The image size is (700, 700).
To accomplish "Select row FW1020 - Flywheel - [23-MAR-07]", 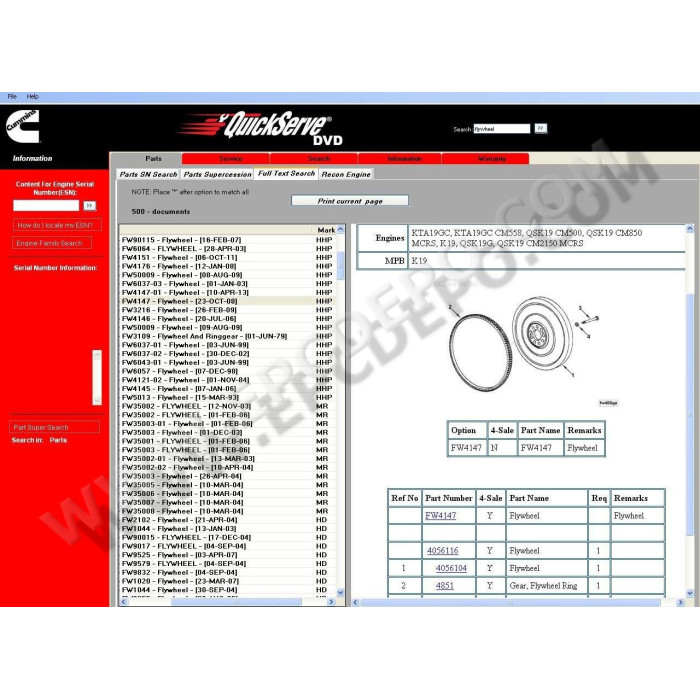I will point(228,581).
